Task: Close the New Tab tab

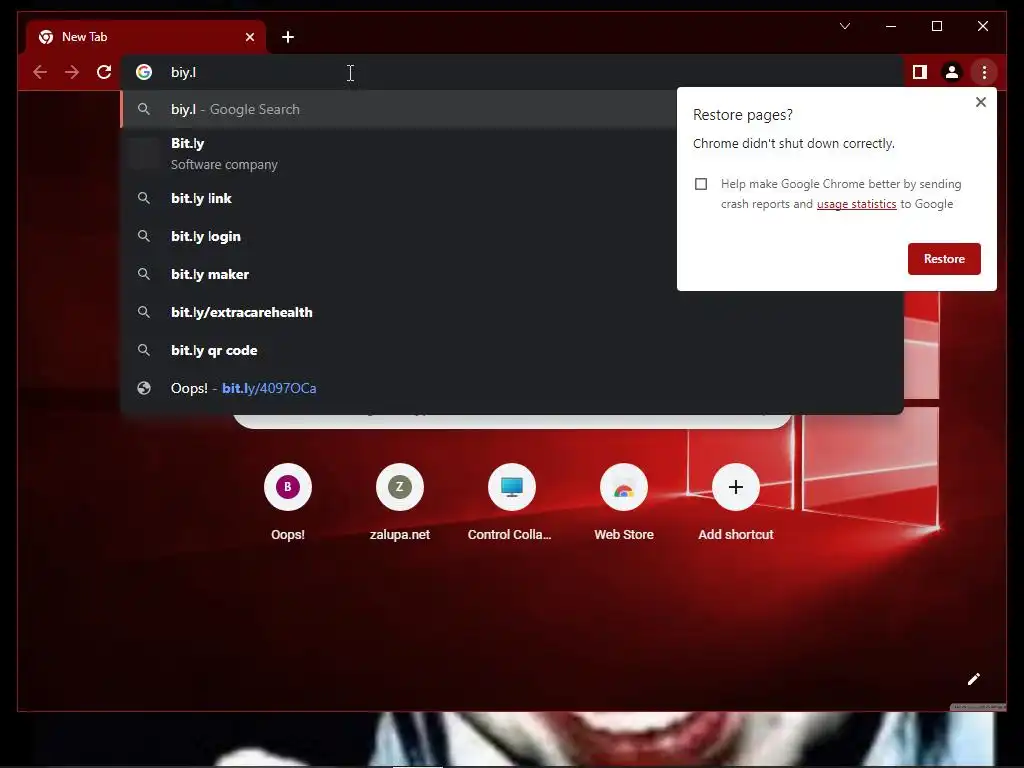Action: (249, 37)
